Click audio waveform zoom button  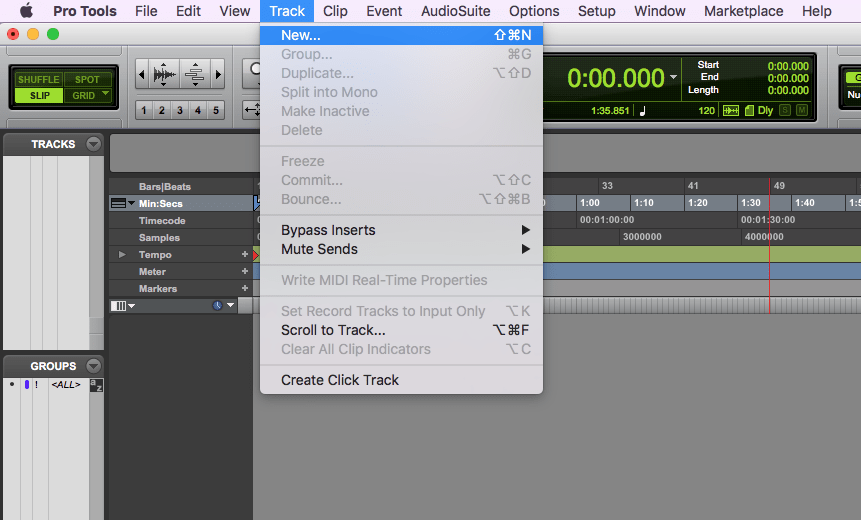coord(164,74)
